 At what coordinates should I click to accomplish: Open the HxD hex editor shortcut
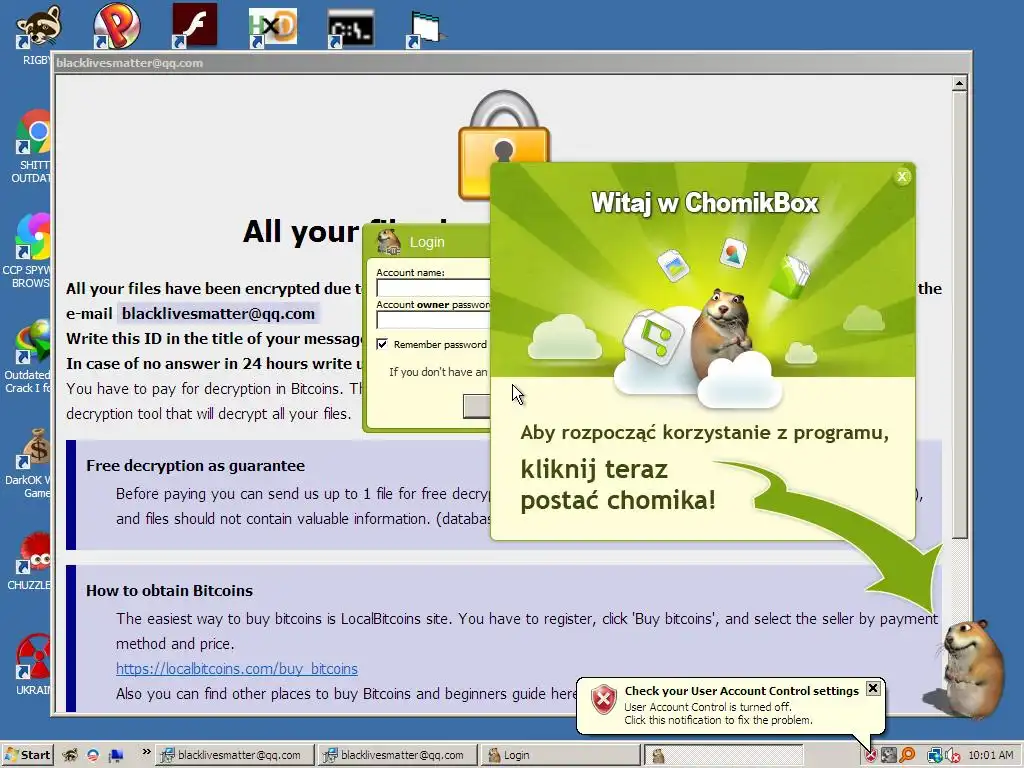(x=272, y=27)
